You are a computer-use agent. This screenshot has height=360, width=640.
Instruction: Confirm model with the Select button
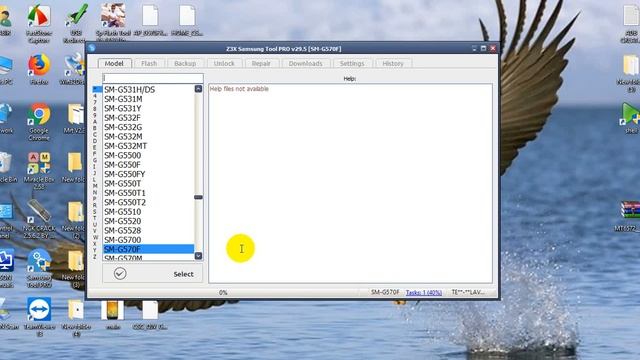(152, 273)
